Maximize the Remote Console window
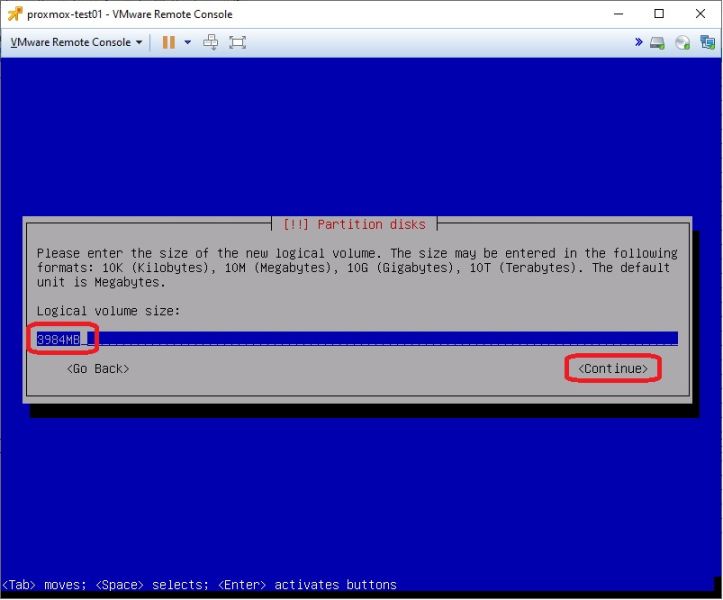723x600 pixels. tap(659, 14)
